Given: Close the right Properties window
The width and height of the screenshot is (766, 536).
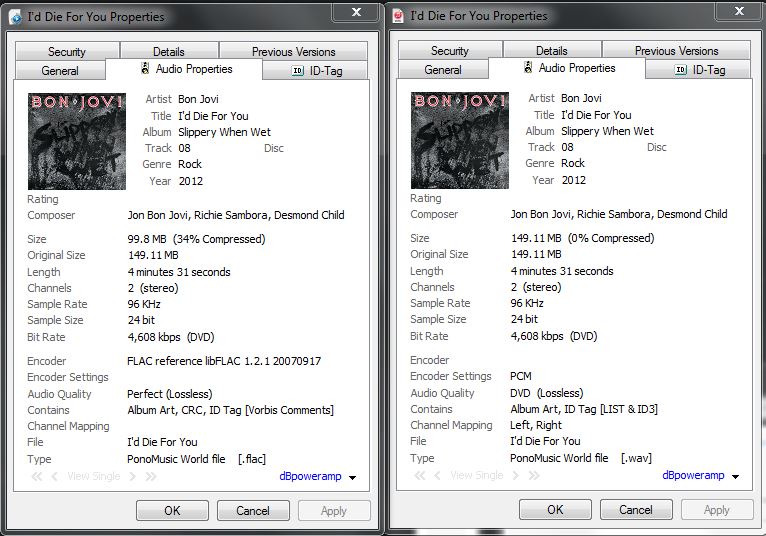Looking at the screenshot, I should (740, 11).
